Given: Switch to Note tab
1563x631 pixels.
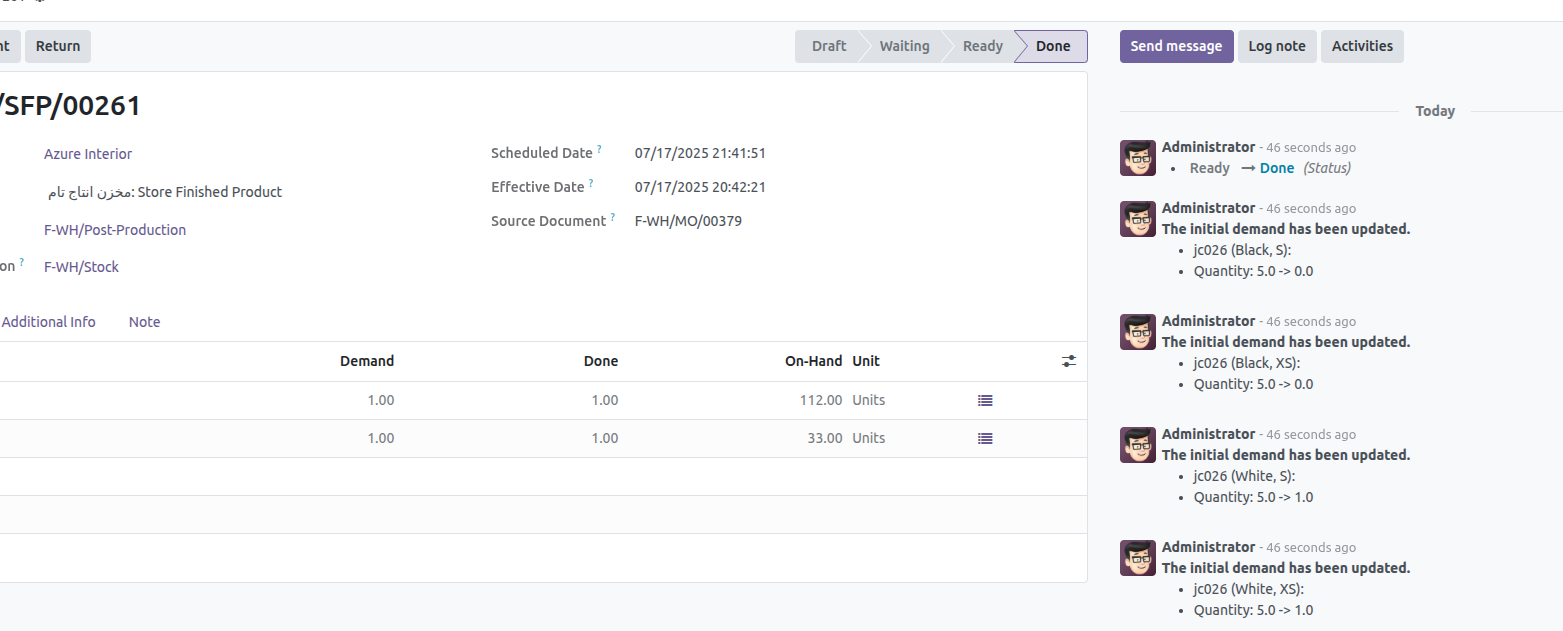Looking at the screenshot, I should pyautogui.click(x=144, y=322).
